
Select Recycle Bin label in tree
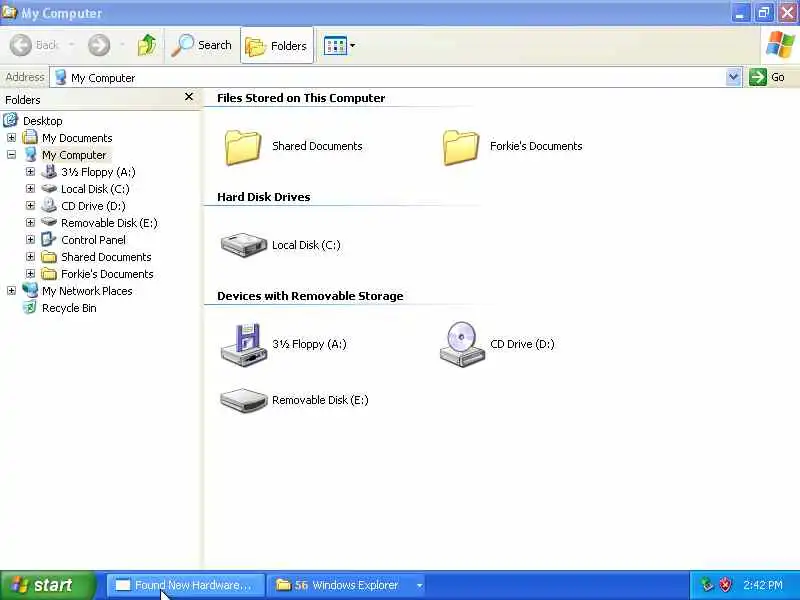[x=69, y=308]
